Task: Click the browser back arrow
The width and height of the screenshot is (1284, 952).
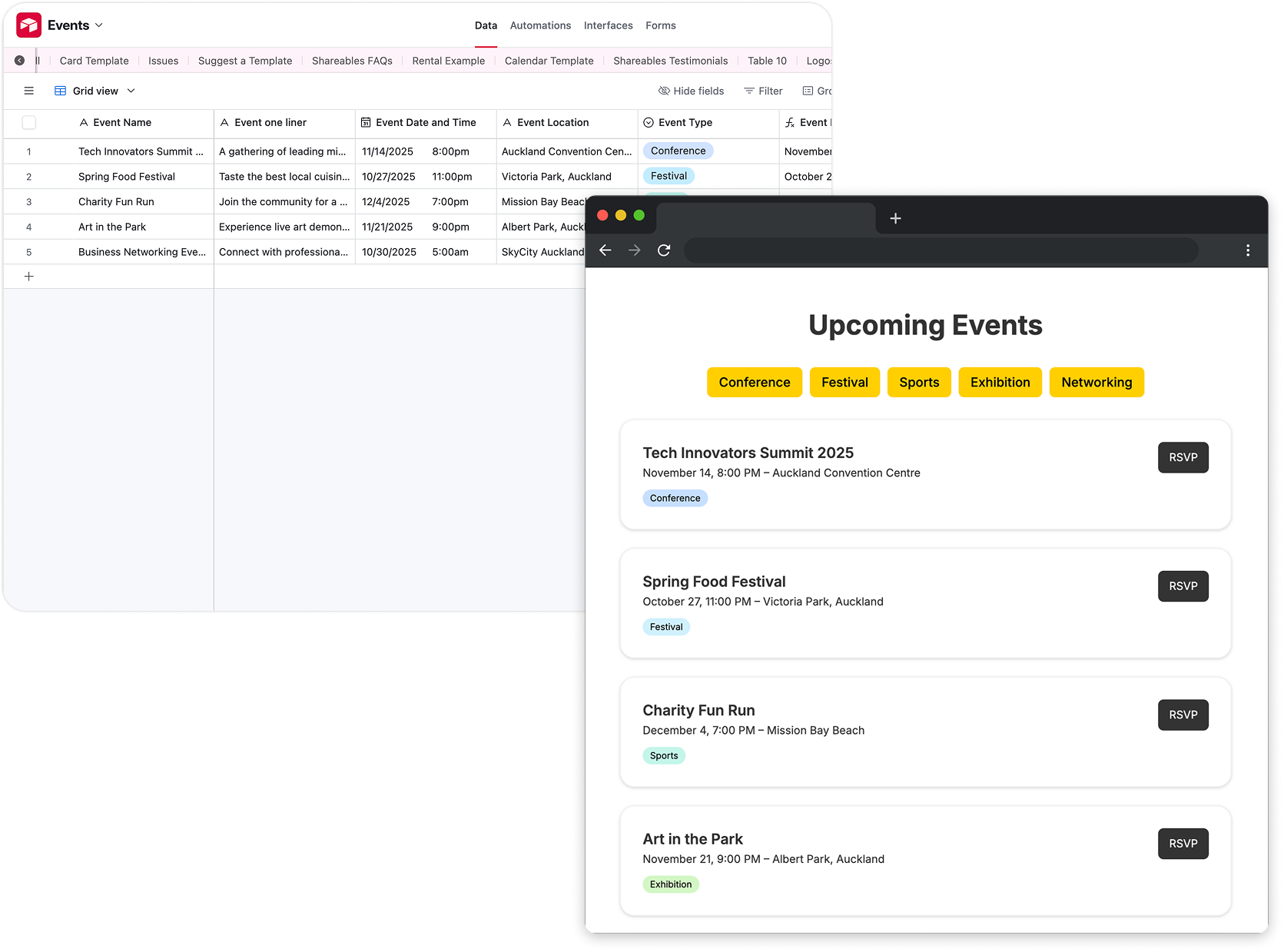Action: tap(606, 250)
